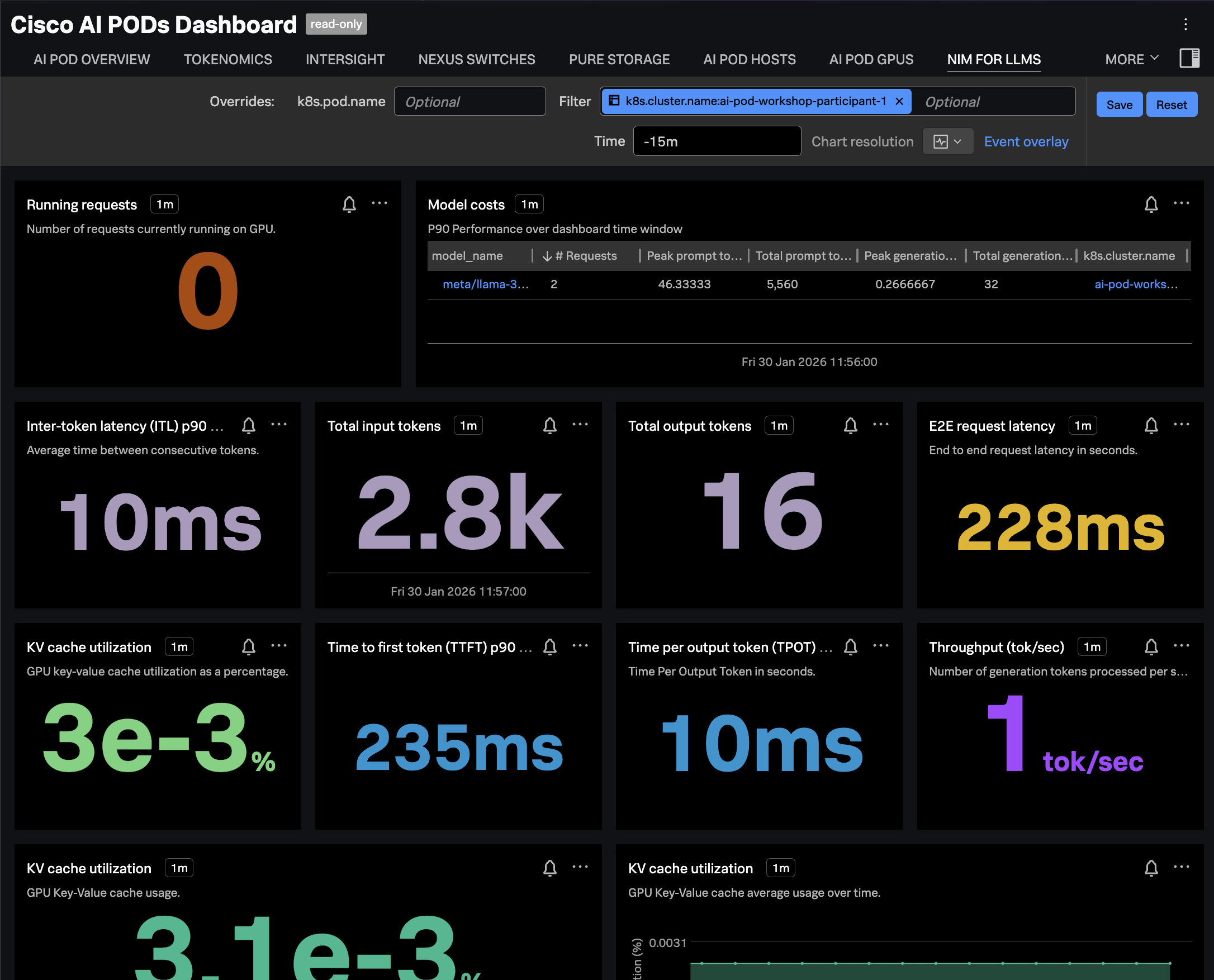The width and height of the screenshot is (1214, 980).
Task: Click the alert bell on Throughput (tok/sec) panel
Action: point(1151,647)
